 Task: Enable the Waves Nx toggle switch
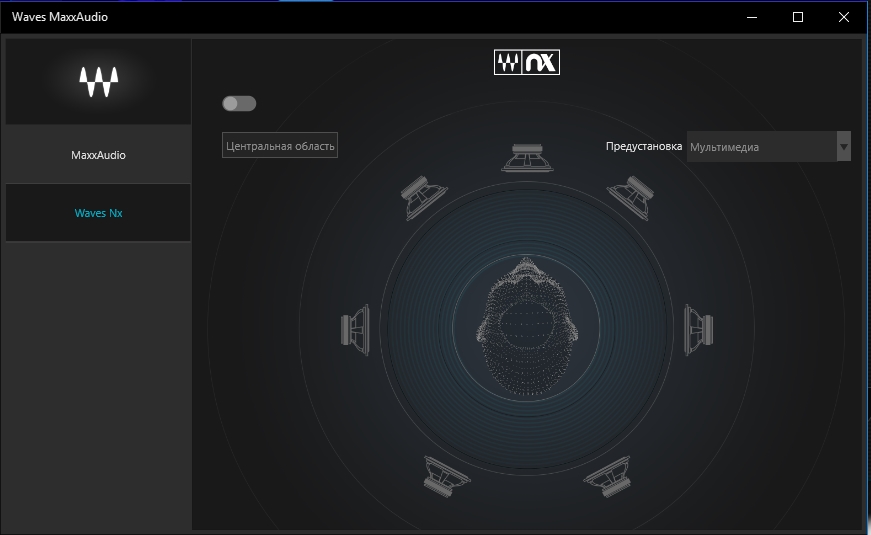(239, 103)
